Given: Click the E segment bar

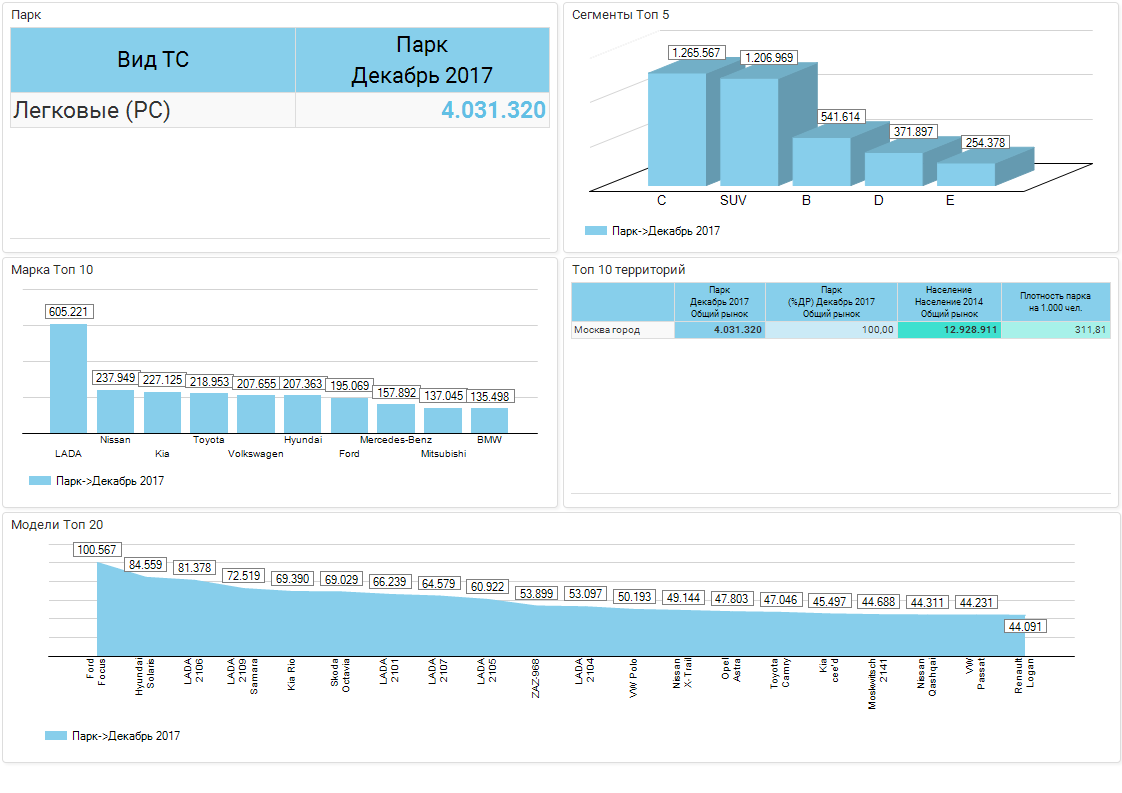Looking at the screenshot, I should coord(965,173).
